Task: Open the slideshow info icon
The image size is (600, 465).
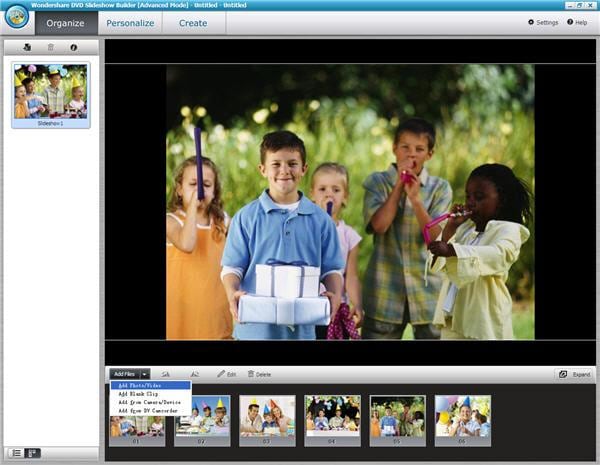Action: [x=74, y=47]
